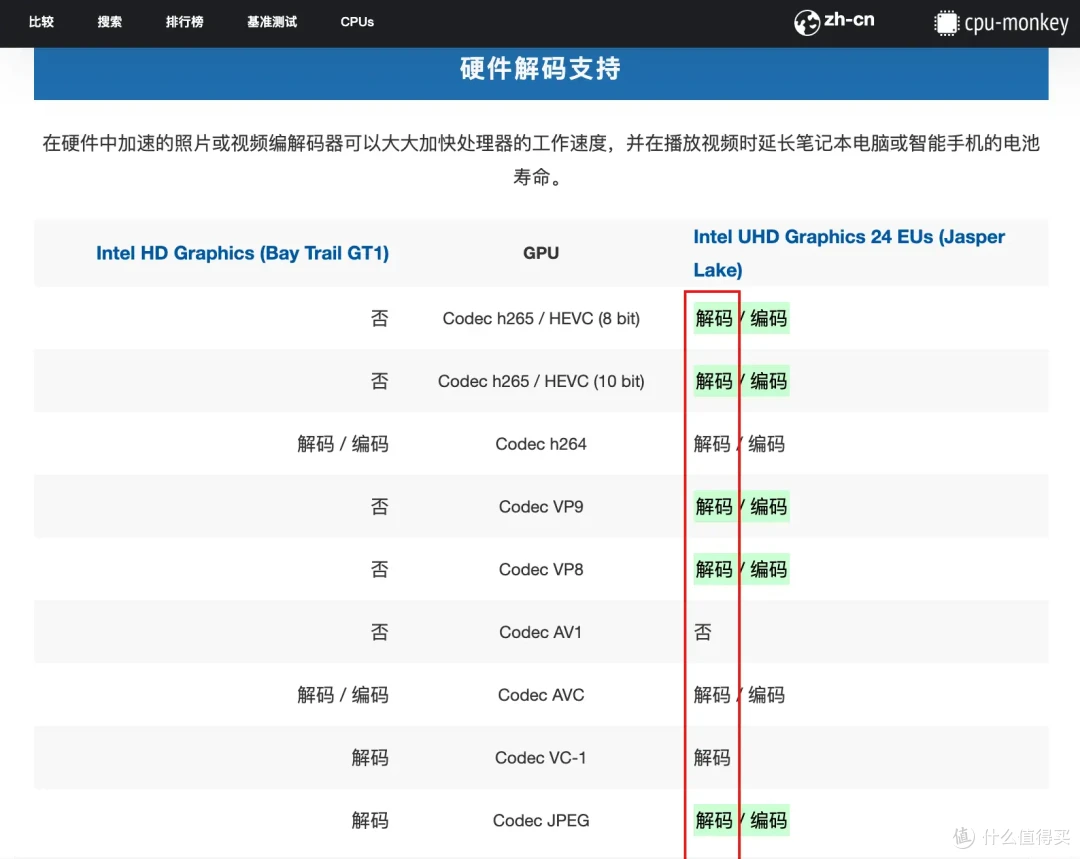The image size is (1080, 859).
Task: Open the CPUs menu item
Action: pos(357,22)
